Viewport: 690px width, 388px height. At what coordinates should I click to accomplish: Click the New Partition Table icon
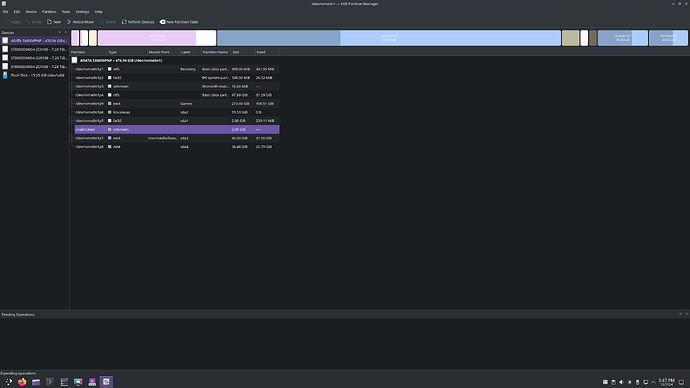click(x=162, y=22)
